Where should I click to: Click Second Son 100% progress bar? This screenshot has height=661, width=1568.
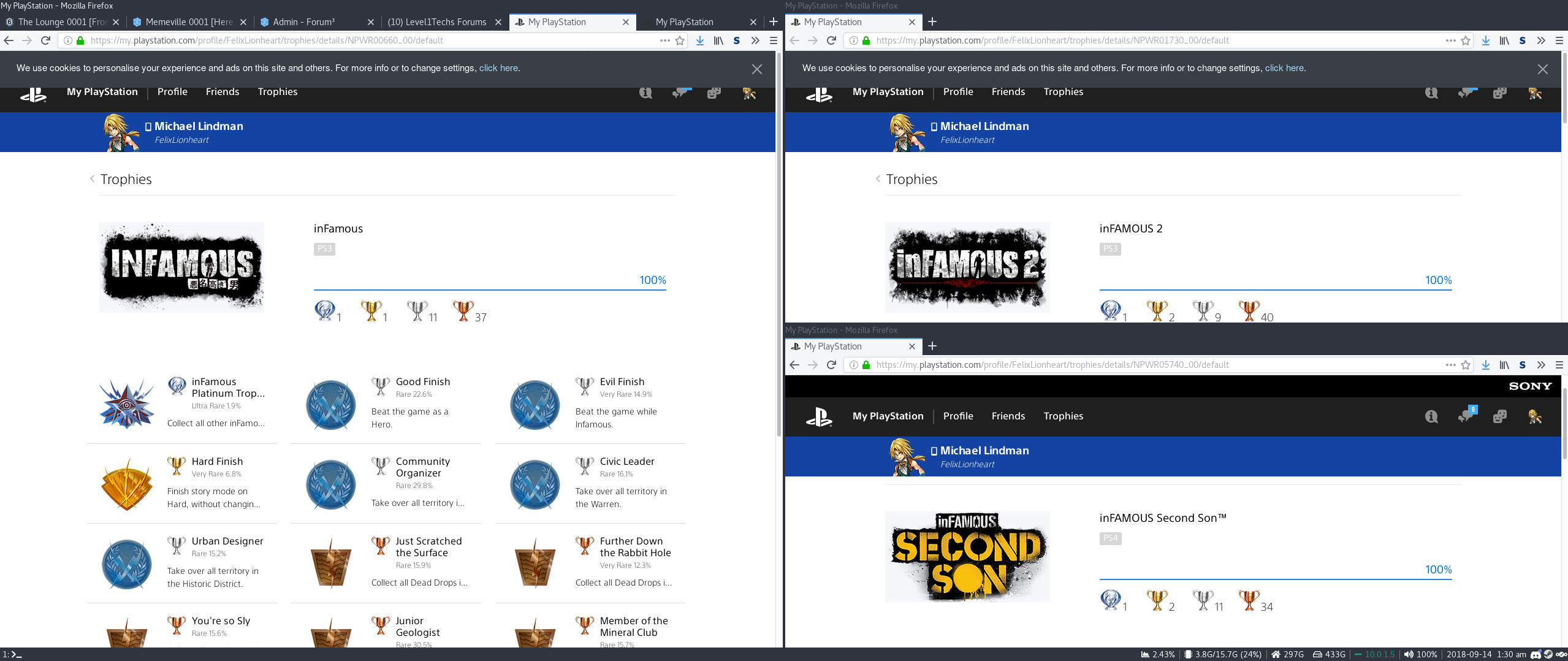pos(1276,579)
